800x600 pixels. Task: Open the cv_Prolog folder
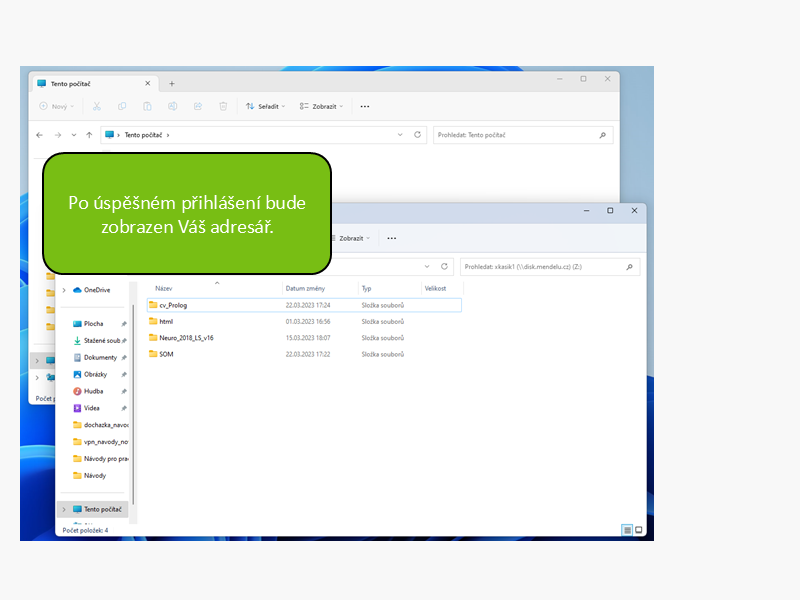pyautogui.click(x=172, y=305)
